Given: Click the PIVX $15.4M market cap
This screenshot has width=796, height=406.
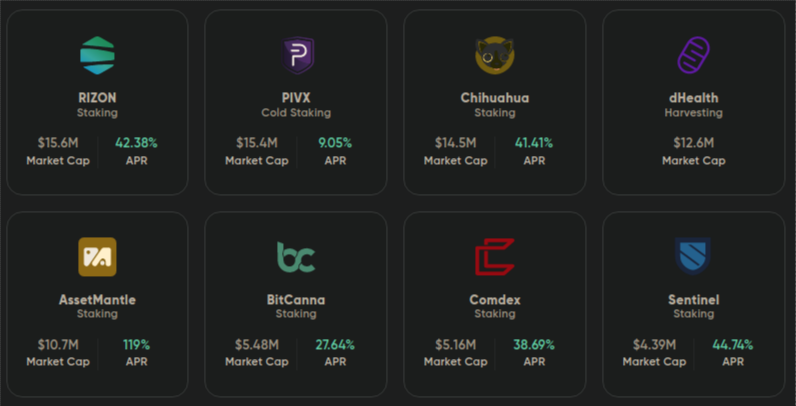Looking at the screenshot, I should pyautogui.click(x=257, y=143).
